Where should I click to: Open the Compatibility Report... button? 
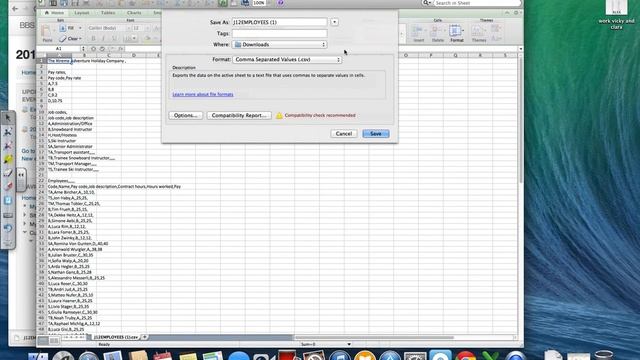[x=239, y=116]
